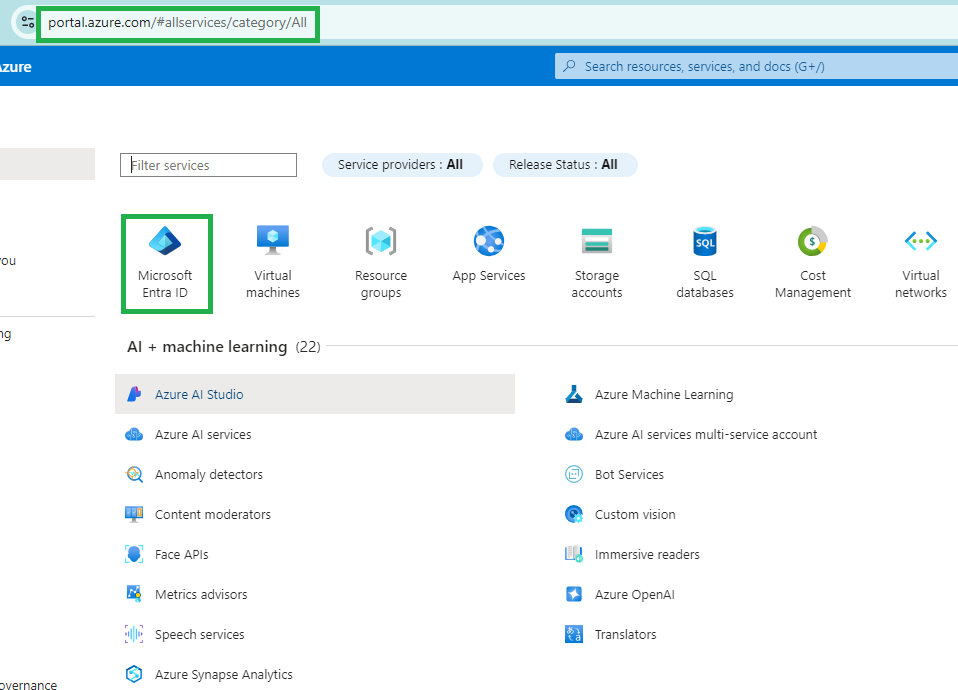Click the Azure AI Studio icon
Screen dimensions: 958x690
(134, 394)
